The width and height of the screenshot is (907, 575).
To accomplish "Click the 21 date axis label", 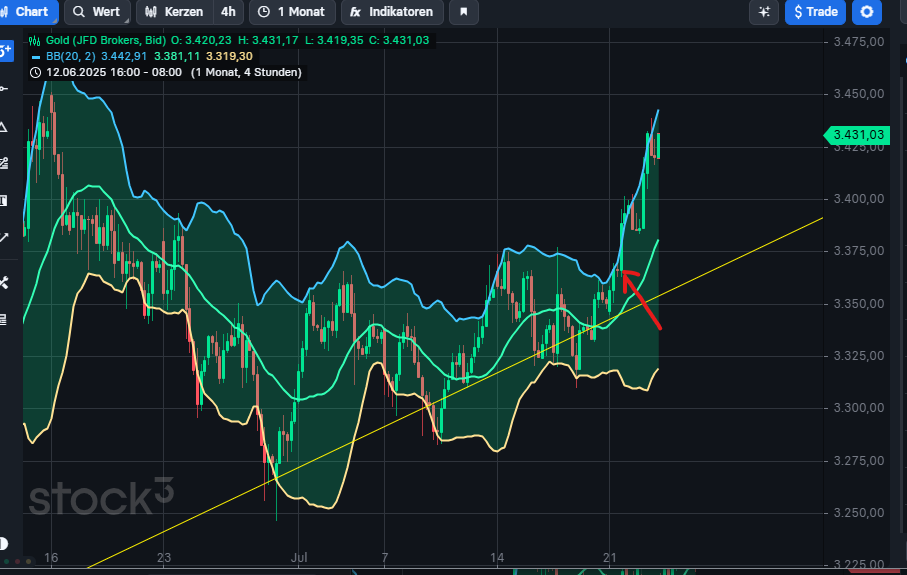I will [x=610, y=558].
